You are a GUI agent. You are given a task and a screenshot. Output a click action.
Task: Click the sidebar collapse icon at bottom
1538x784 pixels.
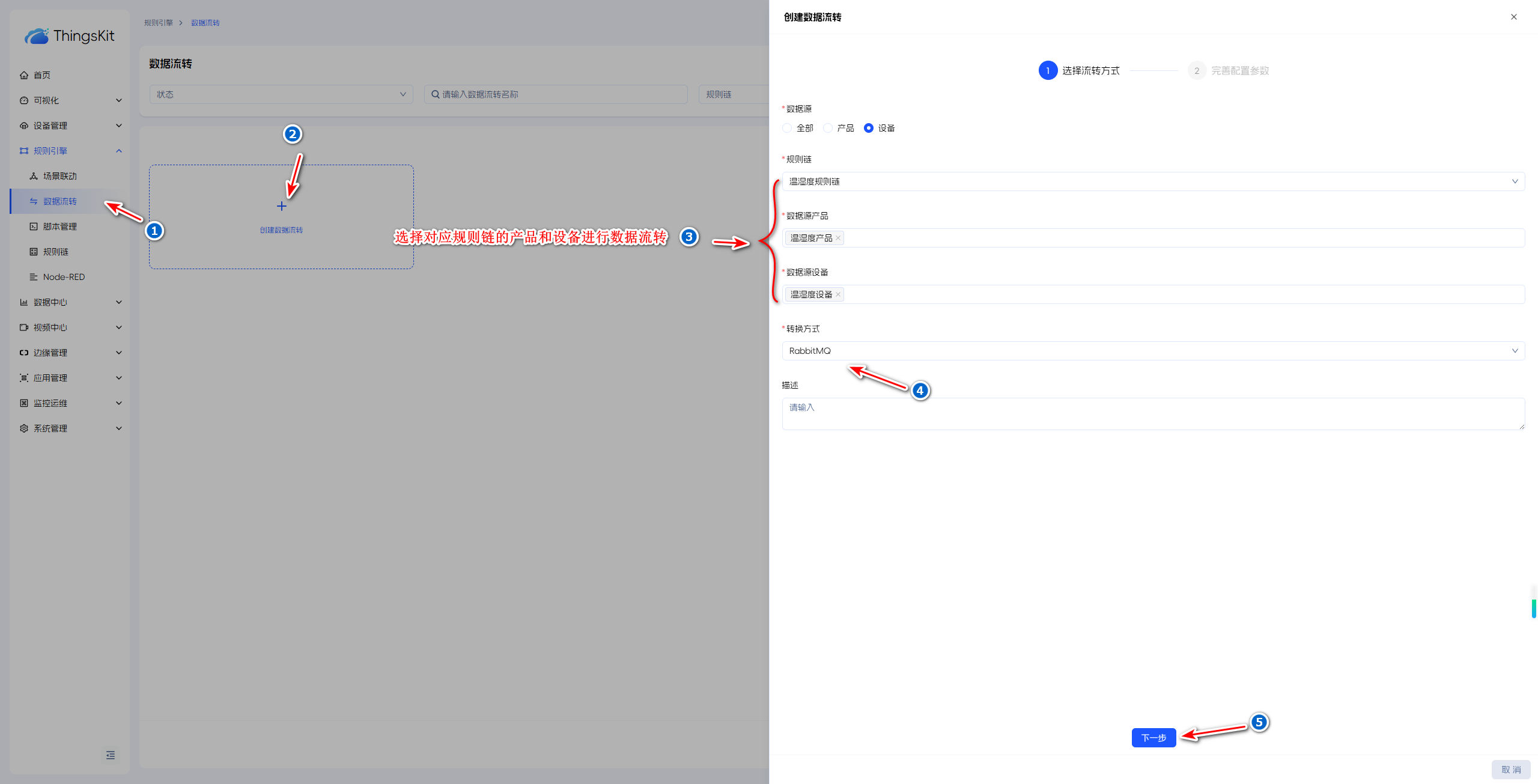point(111,755)
